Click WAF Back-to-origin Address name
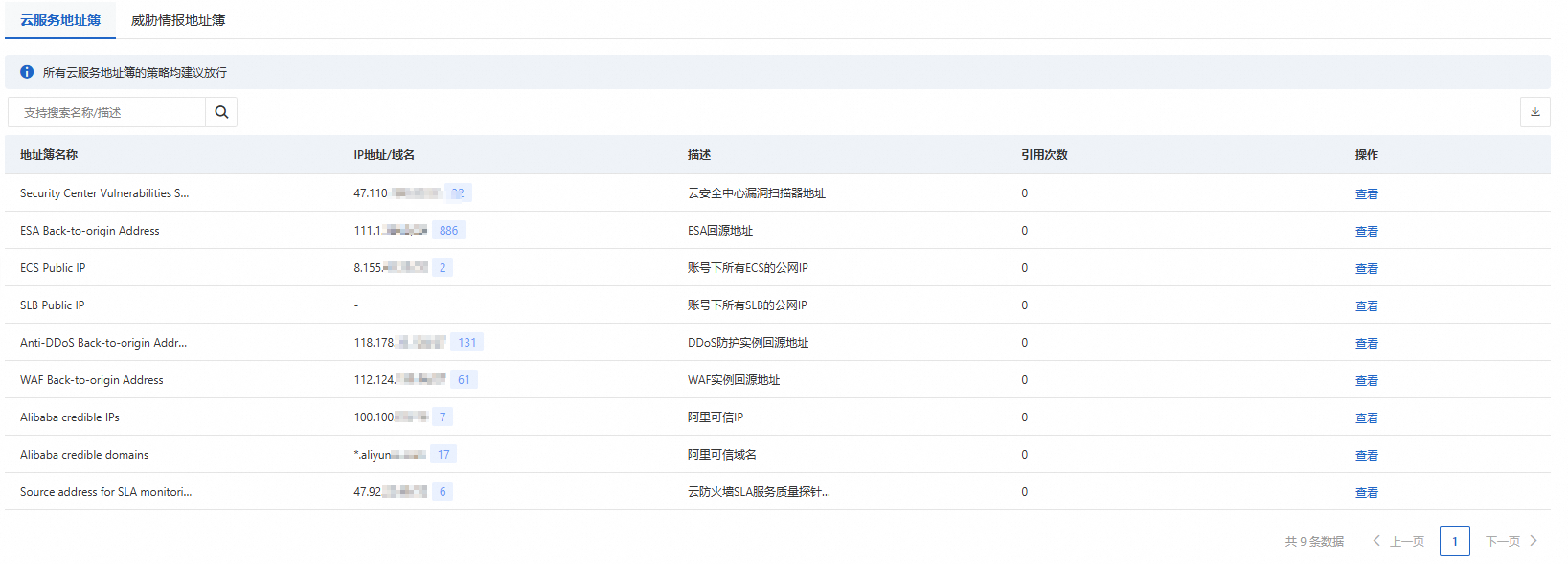Viewport: 1568px width, 564px height. (x=92, y=379)
